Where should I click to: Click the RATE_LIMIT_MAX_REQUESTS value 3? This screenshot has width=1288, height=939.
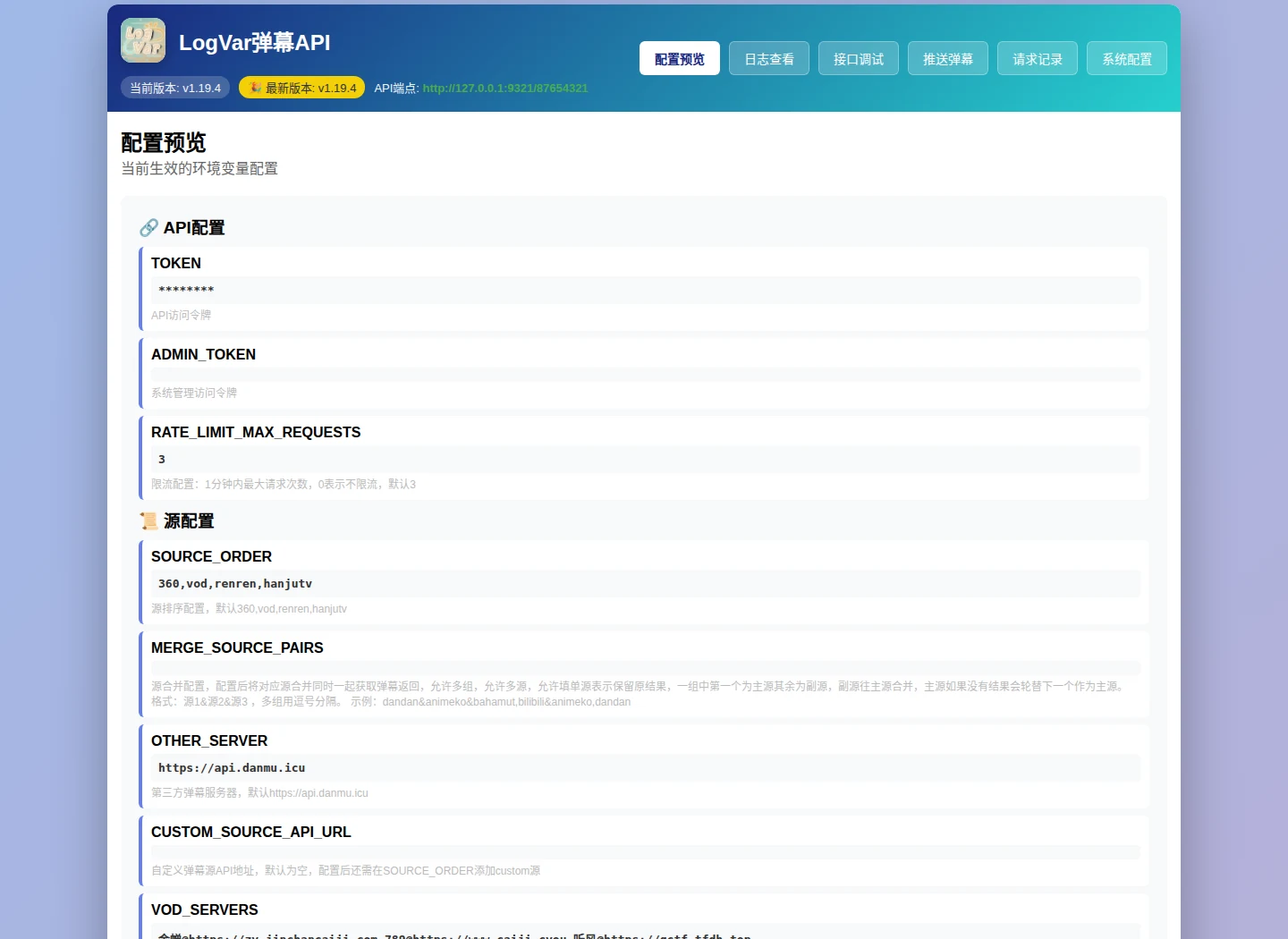(646, 459)
